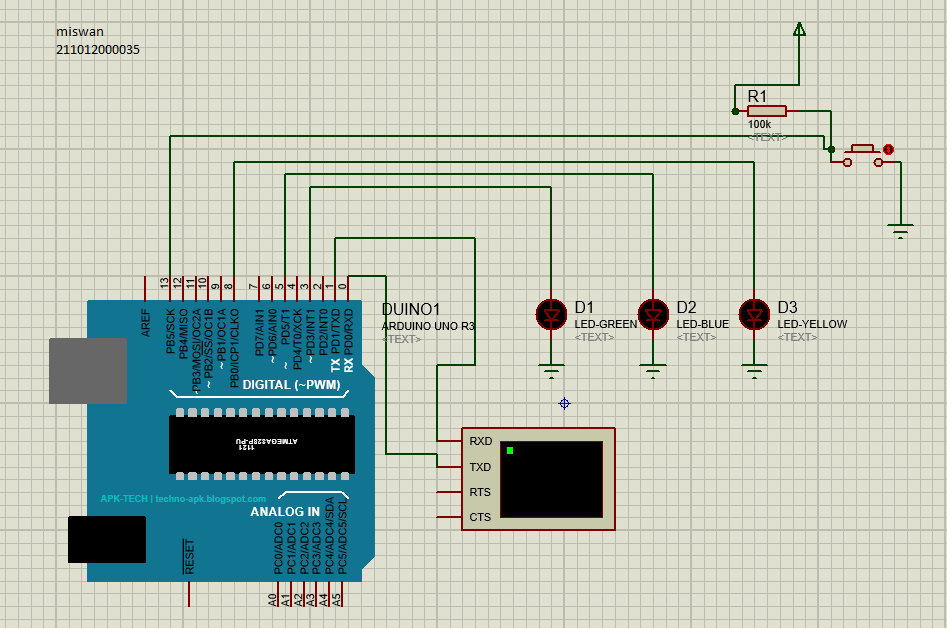This screenshot has width=947, height=629.
Task: Select the LED-YELLOW D3 component
Action: (755, 314)
